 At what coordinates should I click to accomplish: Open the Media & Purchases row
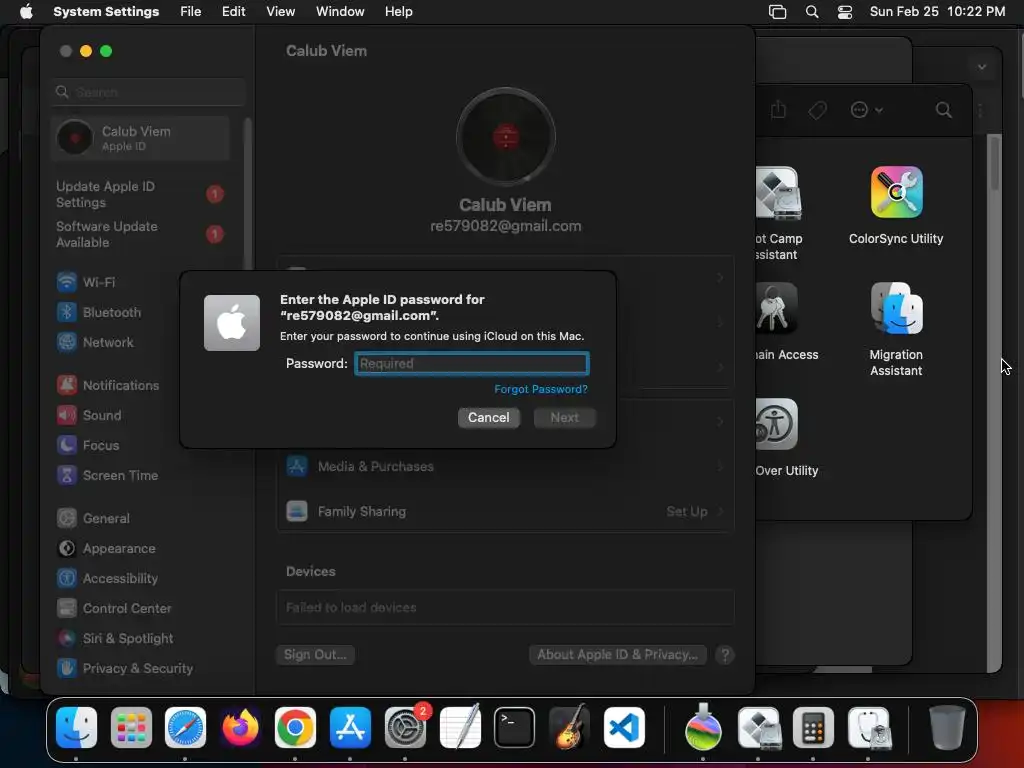coord(505,466)
